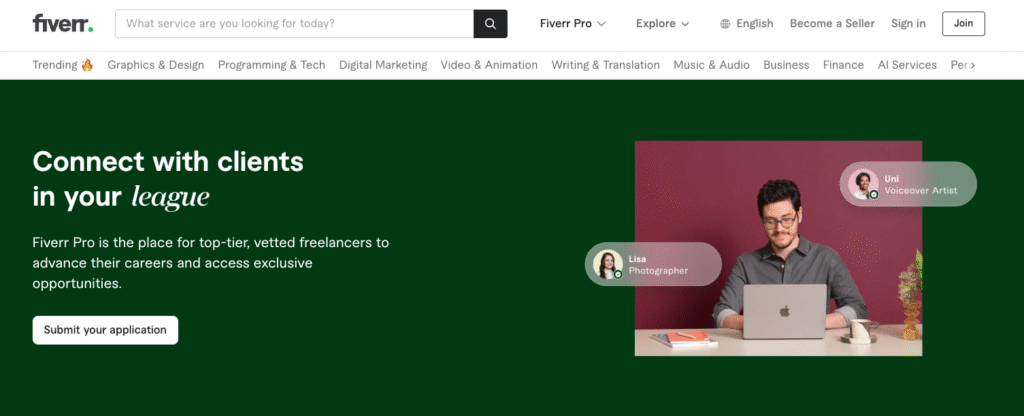Select the Graphics & Design category
Viewport: 1024px width, 416px height.
coord(155,65)
